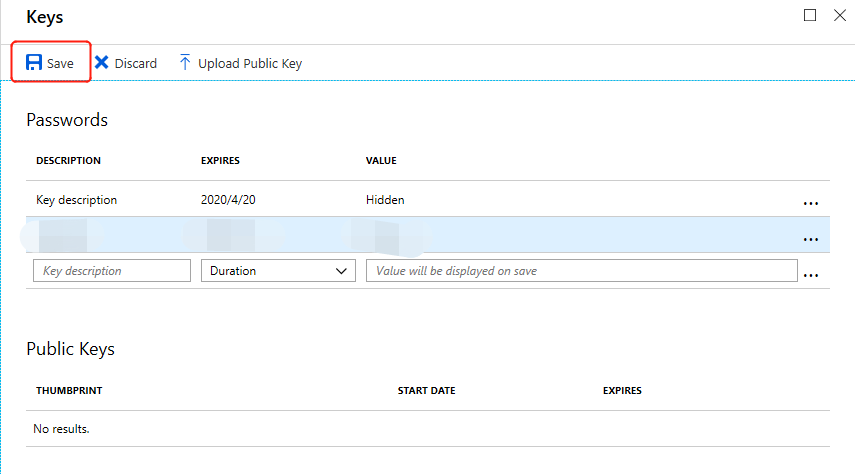Choose Upload Public Key text
Screen dimensions: 855x474
click(250, 63)
